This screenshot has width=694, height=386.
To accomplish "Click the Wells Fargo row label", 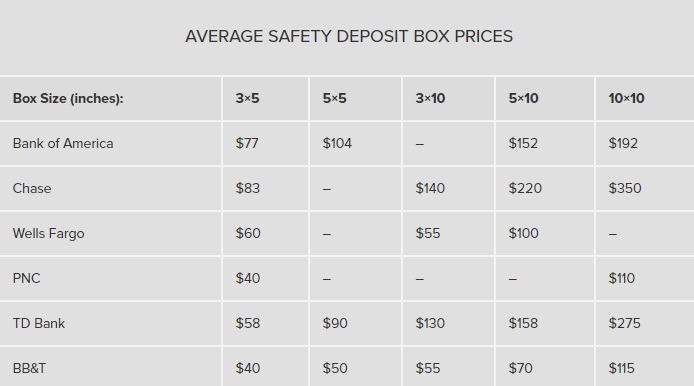I will point(48,233).
